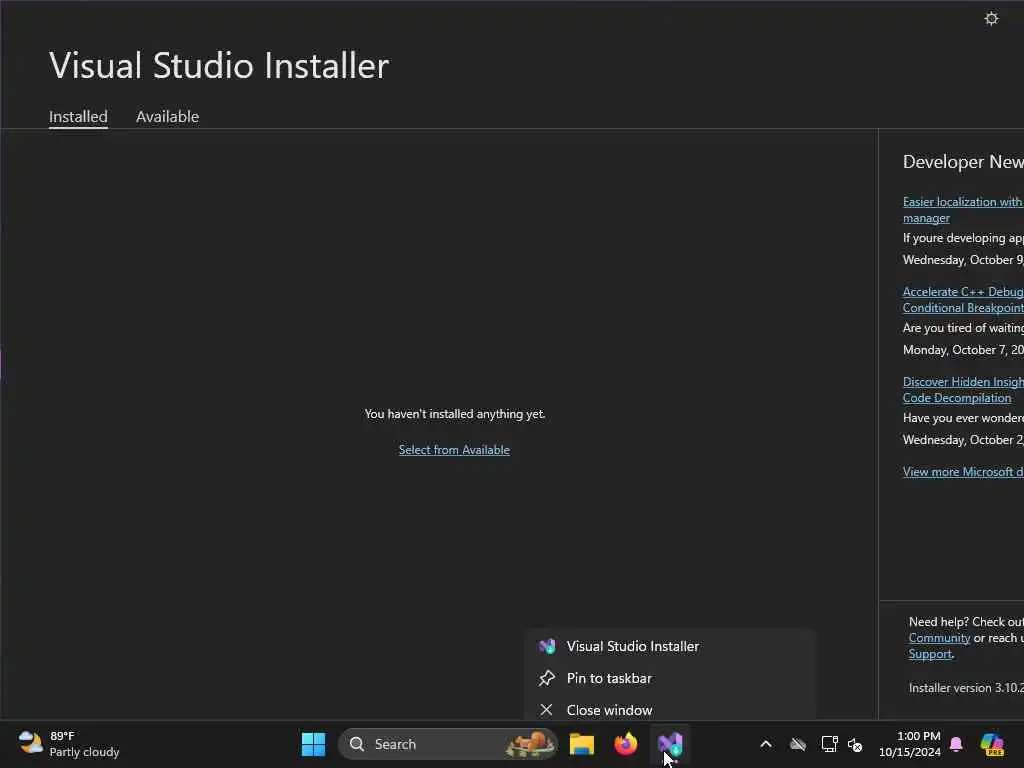This screenshot has width=1024, height=768.
Task: Open the Community help link
Action: [939, 638]
